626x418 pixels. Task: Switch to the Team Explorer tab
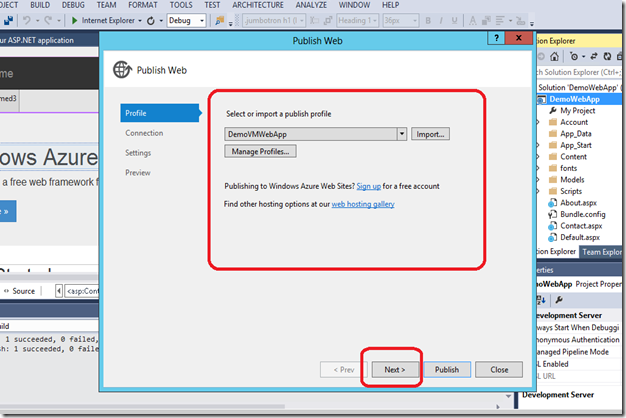pyautogui.click(x=601, y=252)
